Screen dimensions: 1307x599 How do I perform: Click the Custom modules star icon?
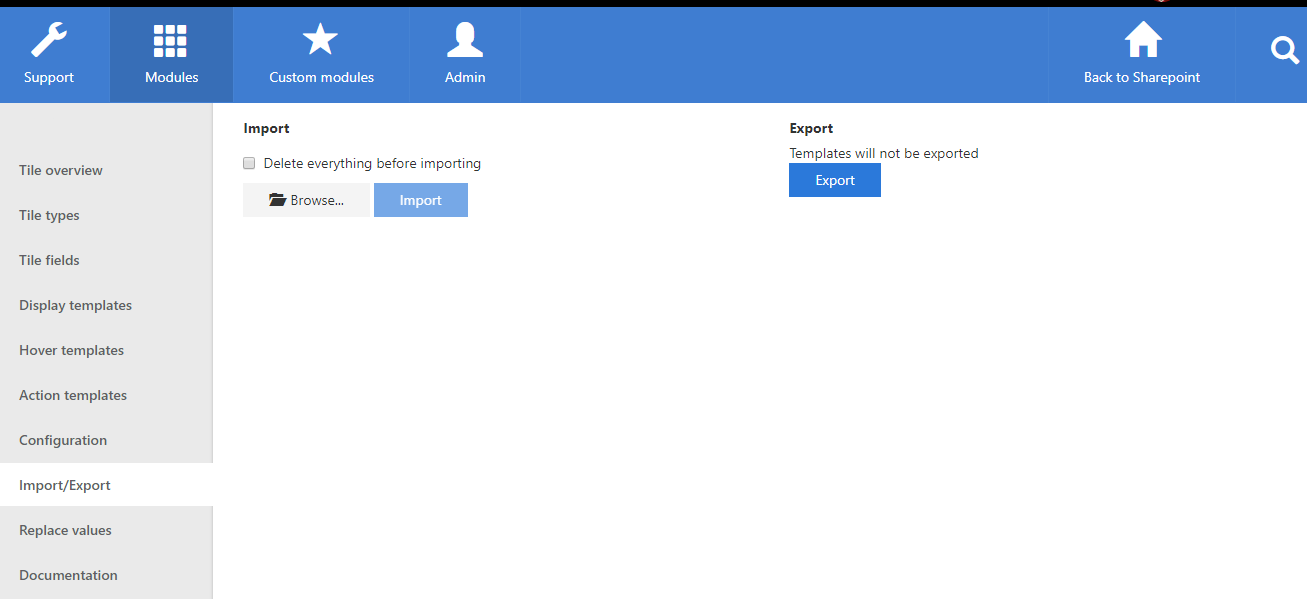click(321, 41)
